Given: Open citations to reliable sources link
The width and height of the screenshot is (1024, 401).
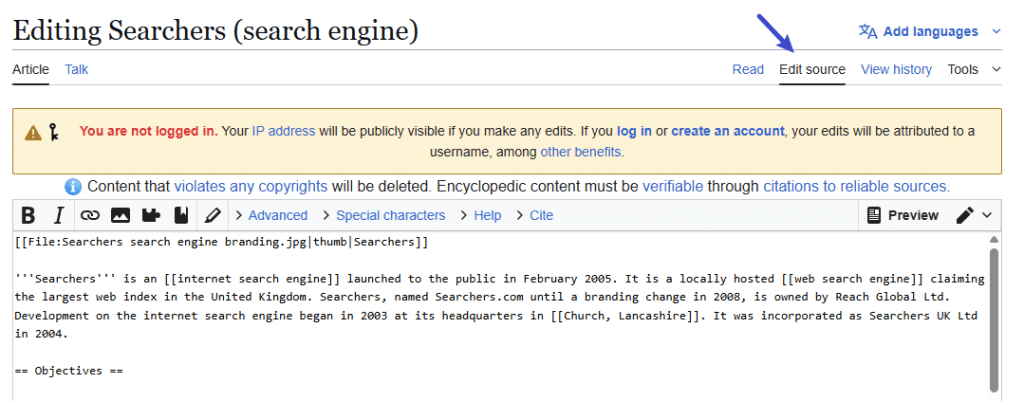Looking at the screenshot, I should (857, 187).
